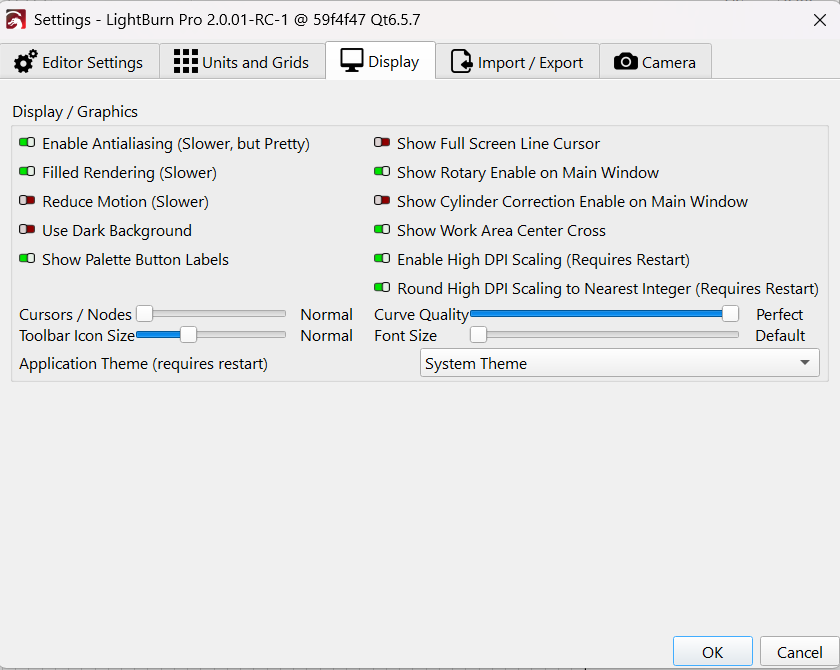Toggle Show Rotary Enable on Main Window
The width and height of the screenshot is (840, 670).
point(382,171)
